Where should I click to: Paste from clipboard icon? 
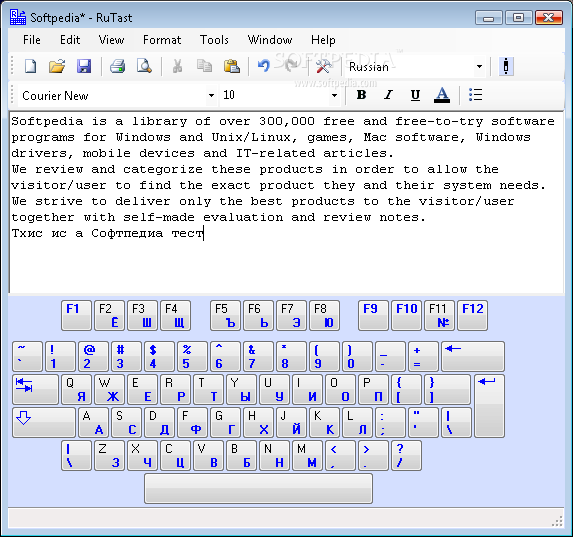pyautogui.click(x=232, y=67)
